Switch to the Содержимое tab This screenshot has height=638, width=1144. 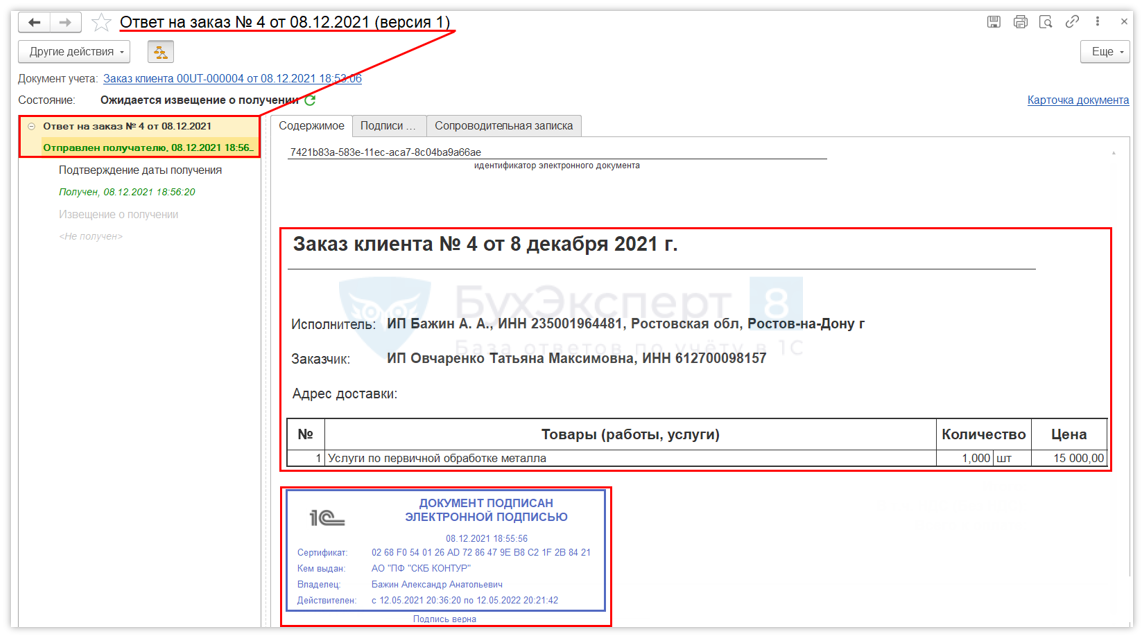tap(312, 126)
